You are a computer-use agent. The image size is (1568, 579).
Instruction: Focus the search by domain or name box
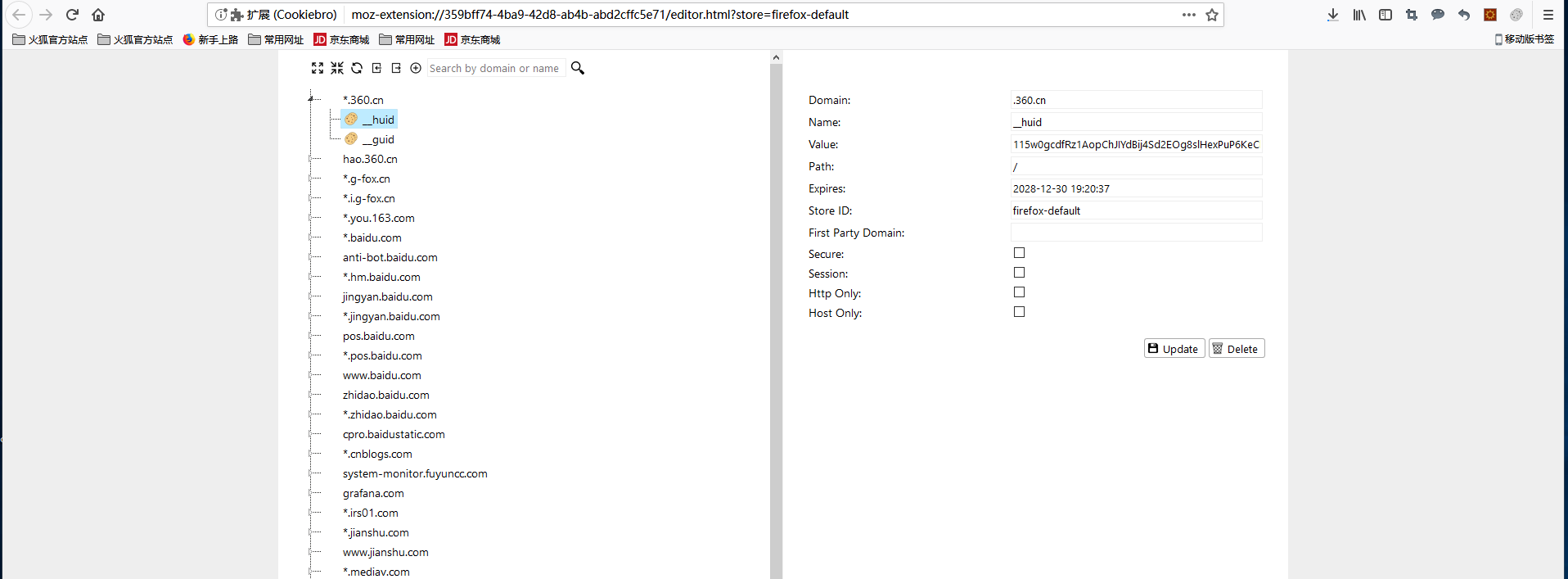point(495,68)
